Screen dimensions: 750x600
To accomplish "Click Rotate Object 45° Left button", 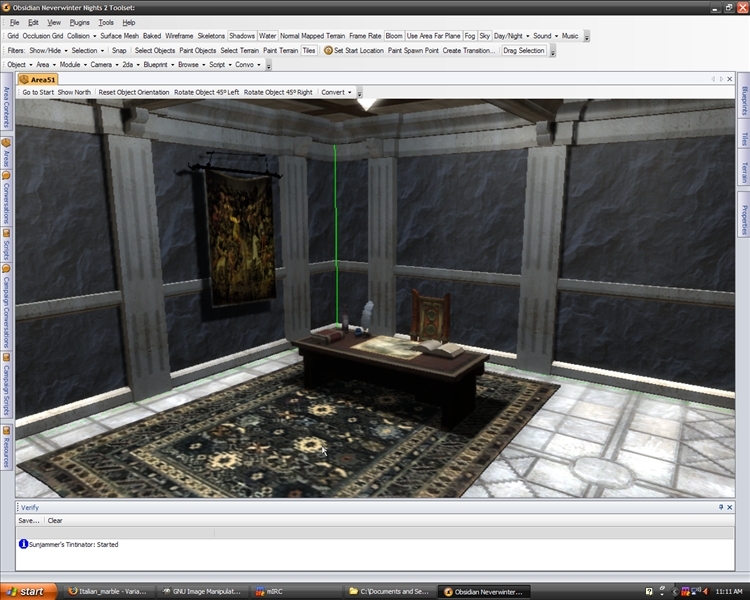I will [x=206, y=92].
